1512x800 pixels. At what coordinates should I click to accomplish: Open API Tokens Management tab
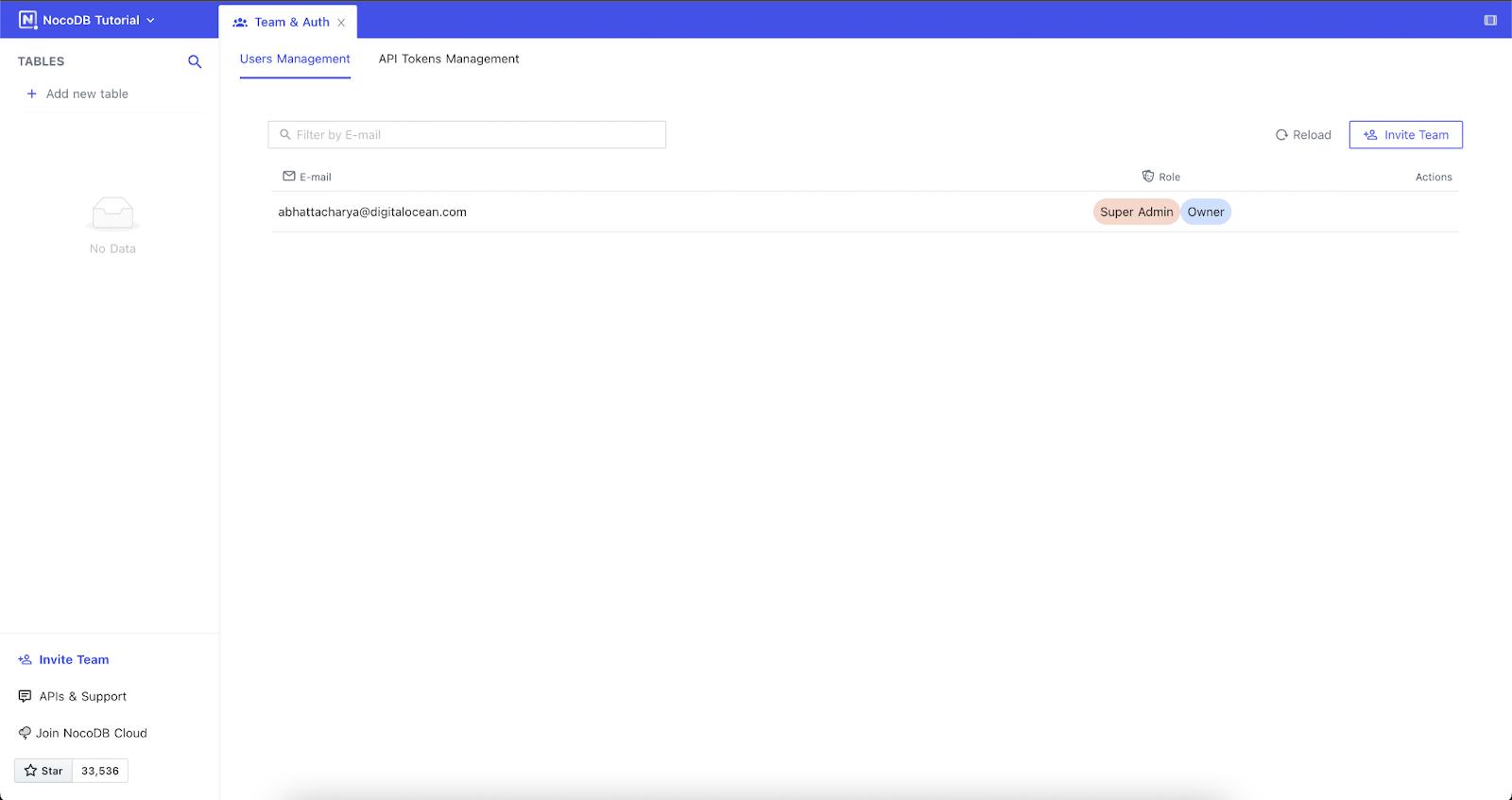(449, 59)
